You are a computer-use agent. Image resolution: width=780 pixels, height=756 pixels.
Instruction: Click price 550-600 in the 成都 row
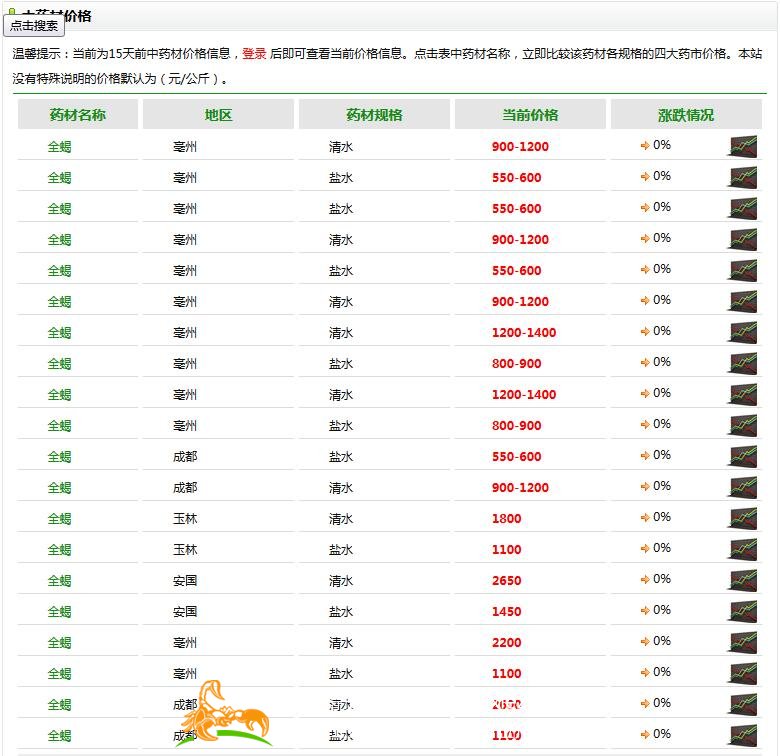(x=516, y=457)
